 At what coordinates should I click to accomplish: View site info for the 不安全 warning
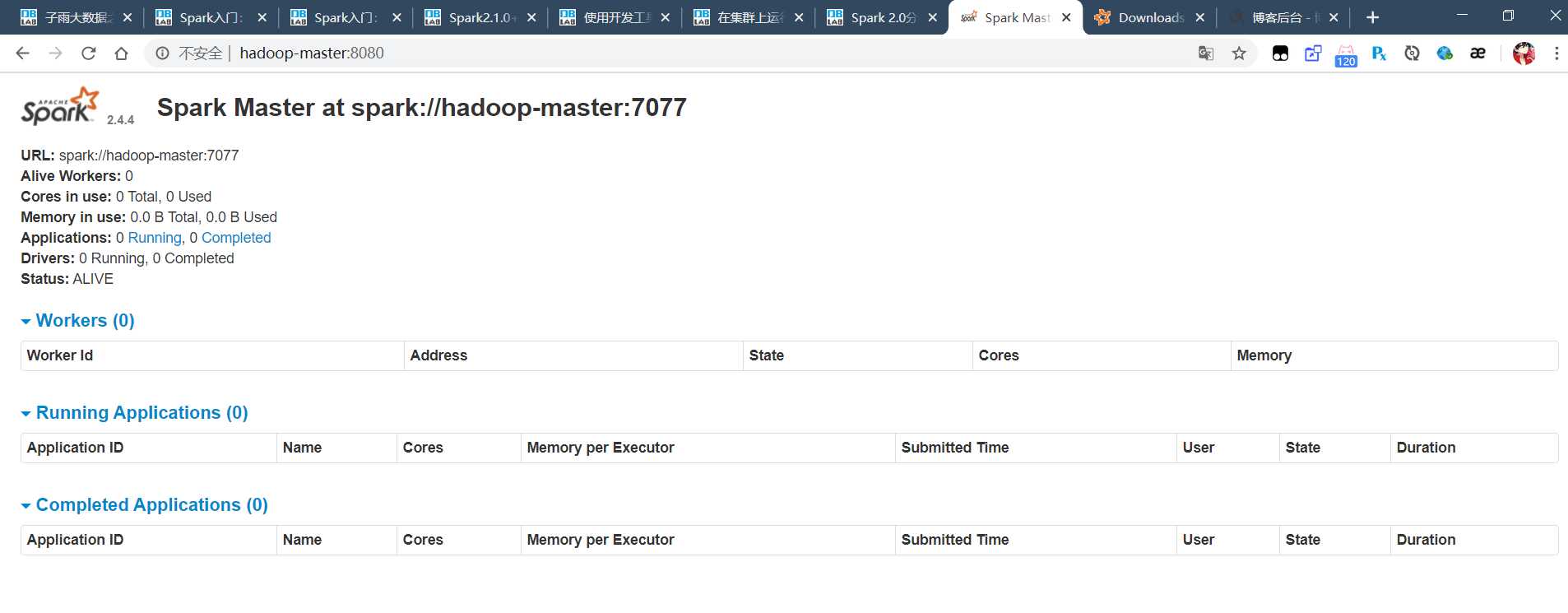click(x=163, y=53)
